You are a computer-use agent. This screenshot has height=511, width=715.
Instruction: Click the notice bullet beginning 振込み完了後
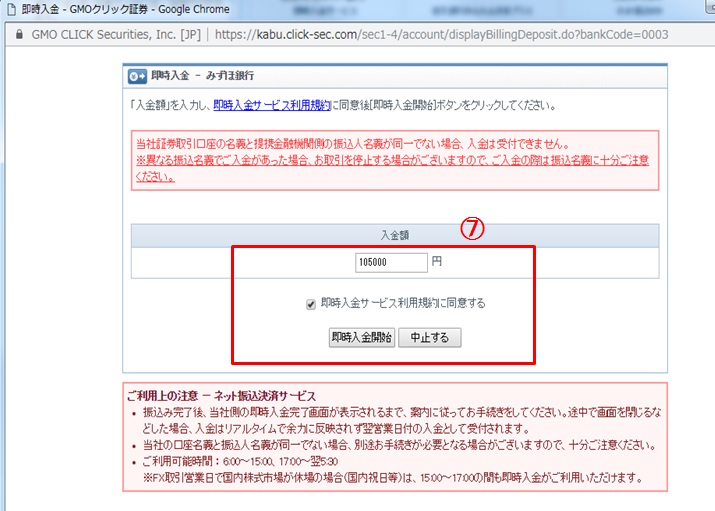point(402,420)
